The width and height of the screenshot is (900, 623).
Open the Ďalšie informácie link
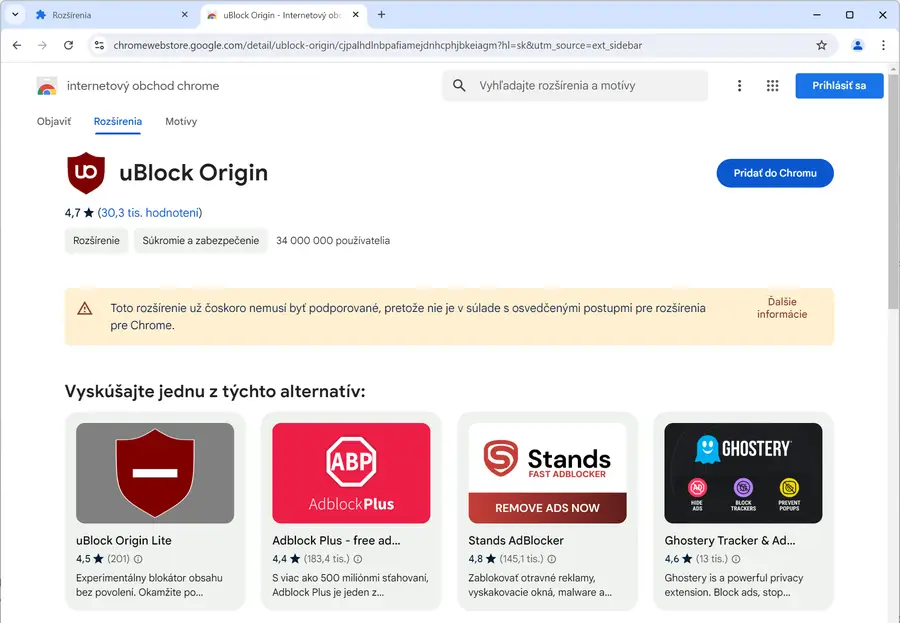782,308
